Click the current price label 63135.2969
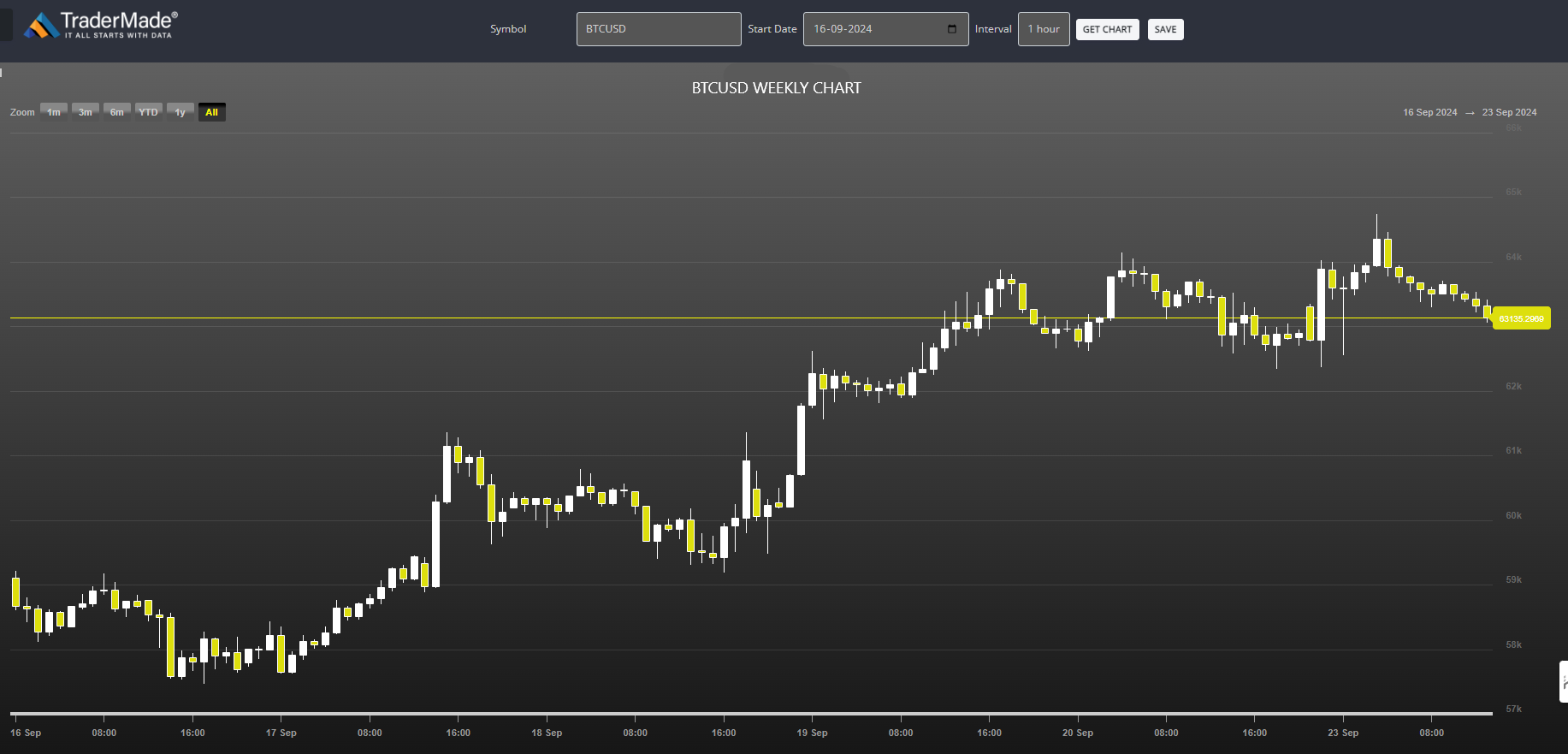1568x754 pixels. (1521, 318)
